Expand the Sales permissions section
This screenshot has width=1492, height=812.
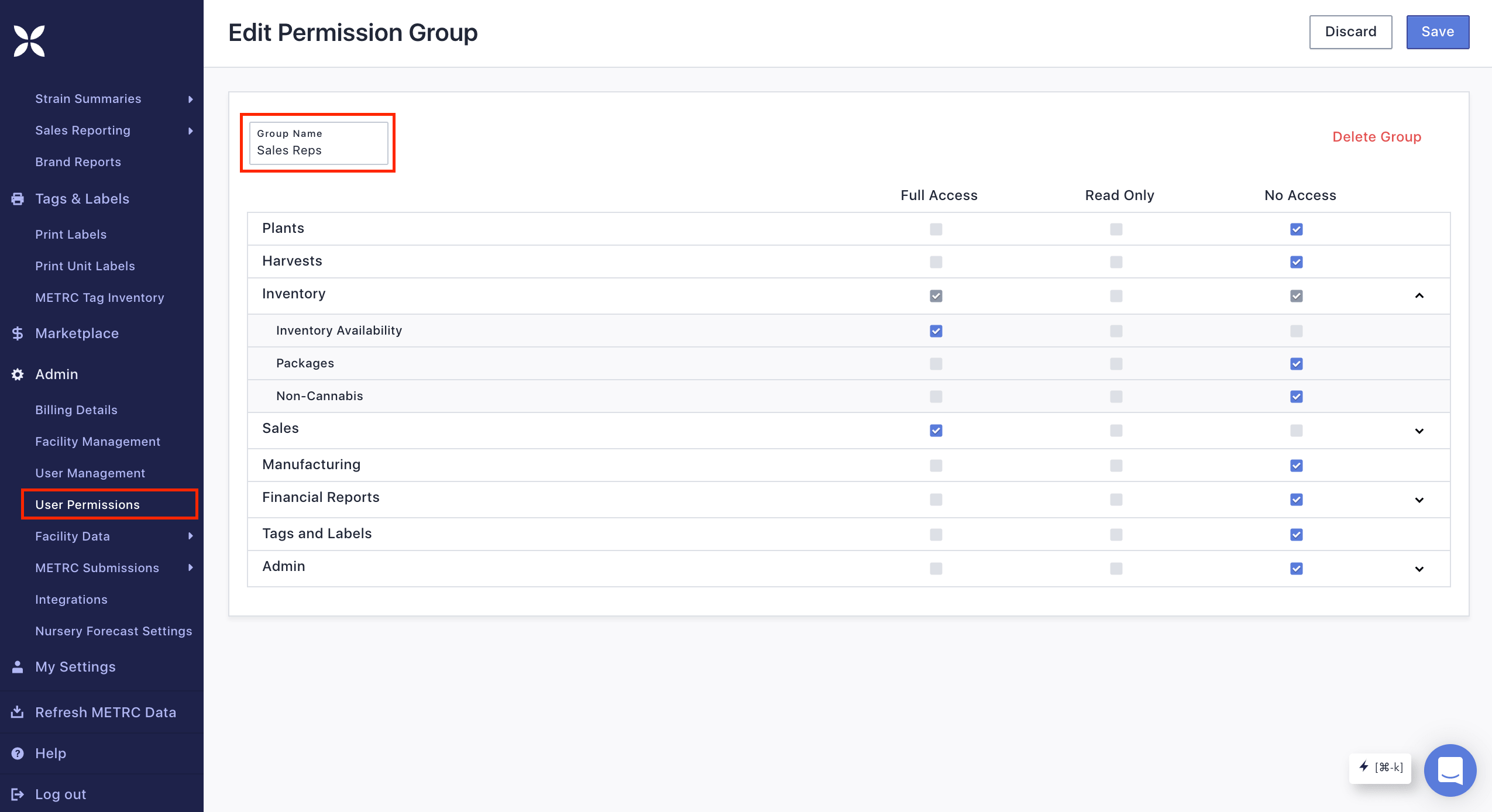1418,431
